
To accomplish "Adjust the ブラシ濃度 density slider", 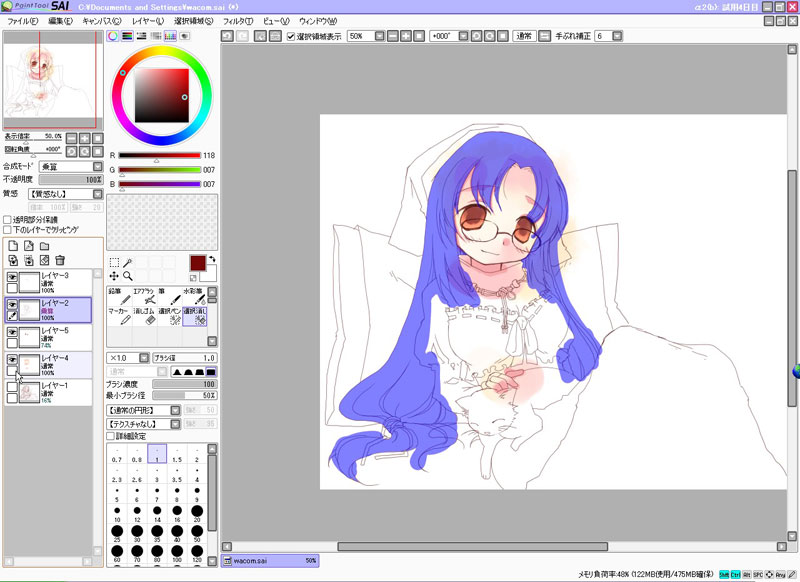I will 185,384.
